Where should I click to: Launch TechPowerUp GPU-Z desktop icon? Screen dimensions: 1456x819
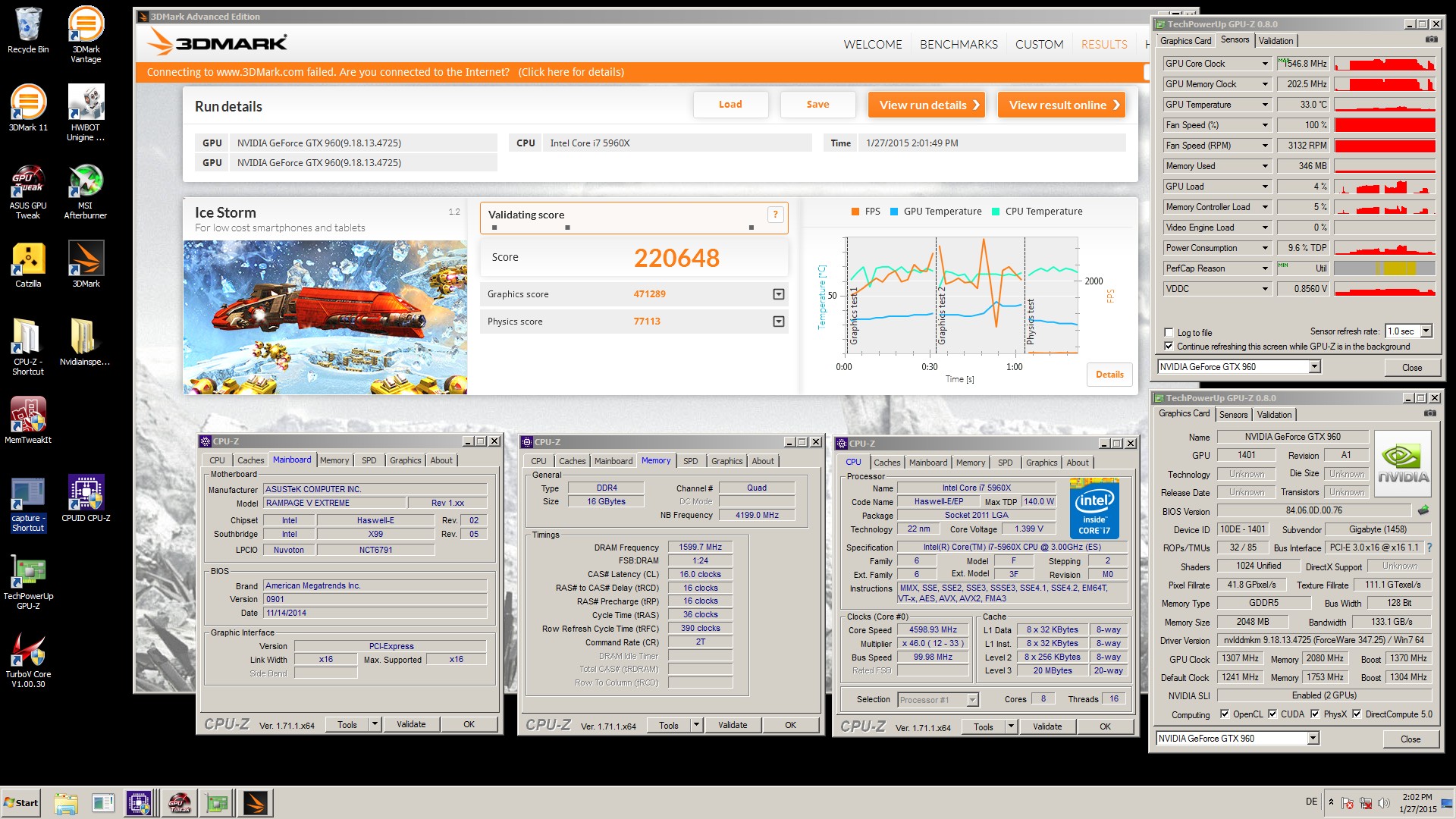pyautogui.click(x=28, y=582)
